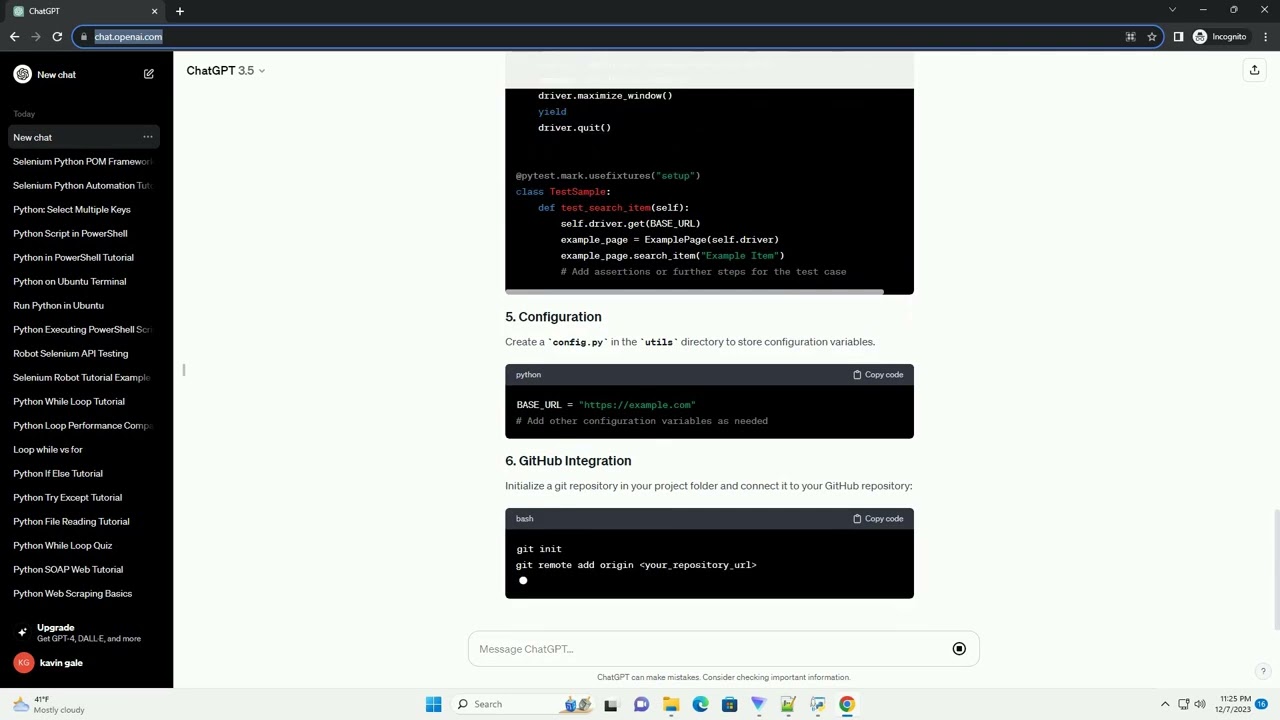Click the ChatGPT logo beside New chat
Screen dimensions: 1280x720
pos(22,74)
